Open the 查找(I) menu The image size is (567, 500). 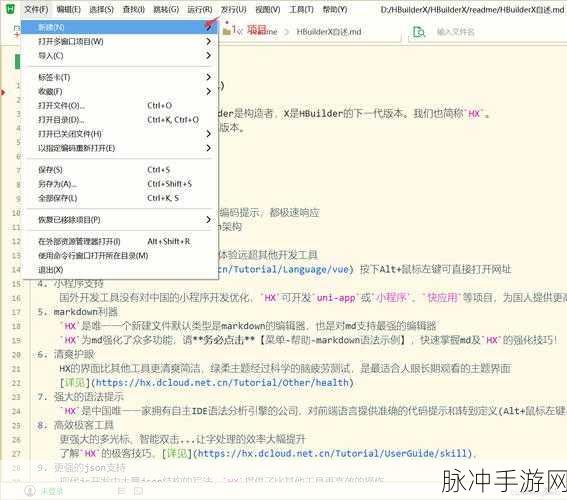coord(133,10)
